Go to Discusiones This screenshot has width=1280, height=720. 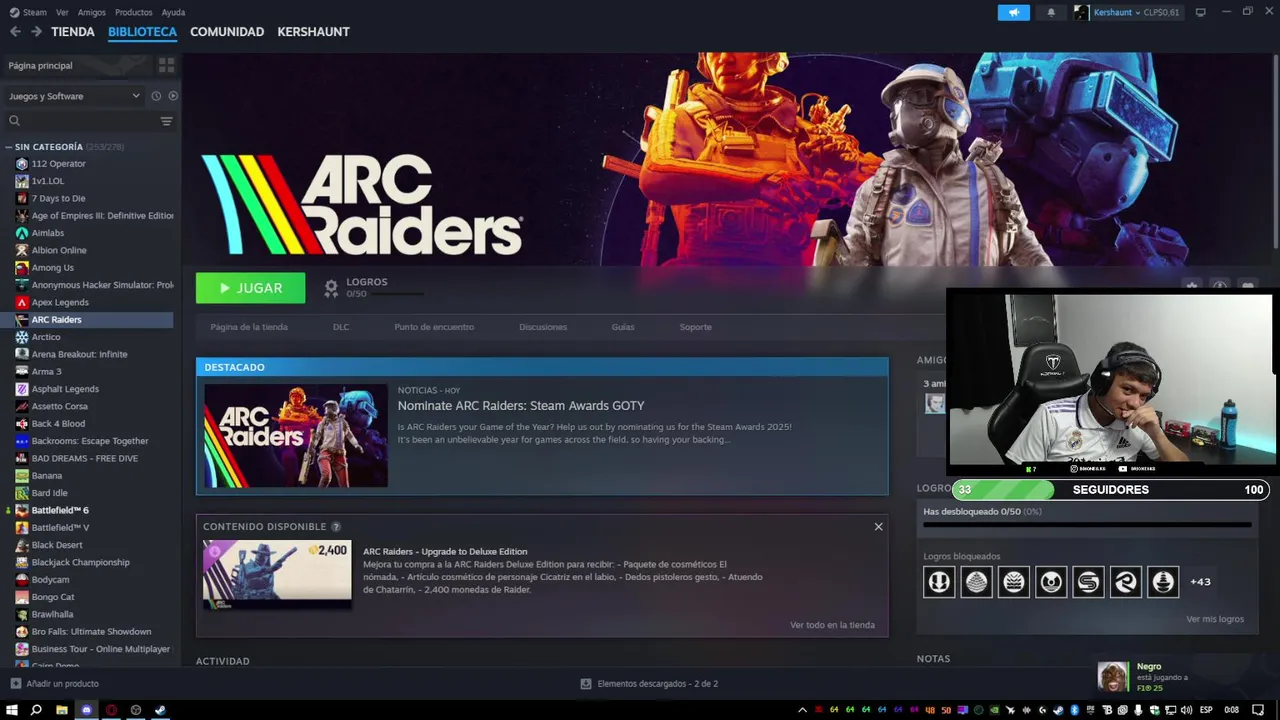pos(543,327)
